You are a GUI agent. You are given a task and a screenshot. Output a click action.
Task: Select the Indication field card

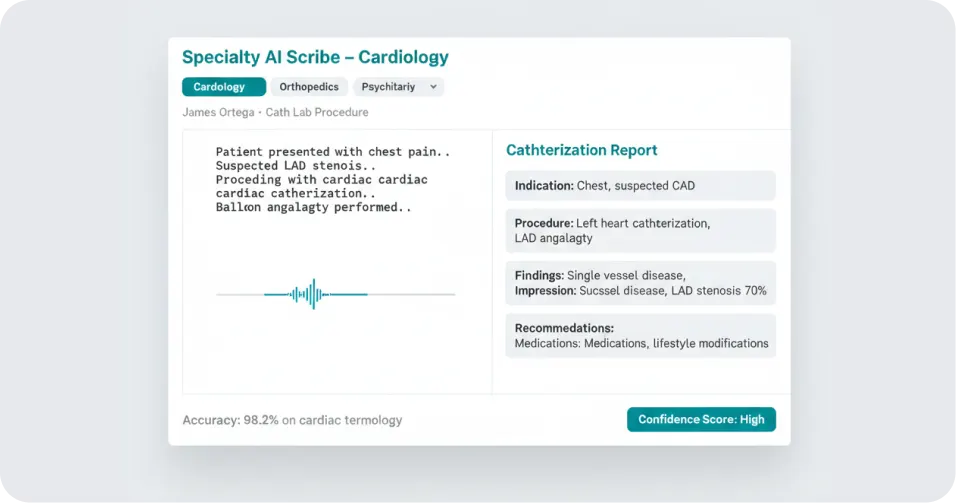point(640,186)
